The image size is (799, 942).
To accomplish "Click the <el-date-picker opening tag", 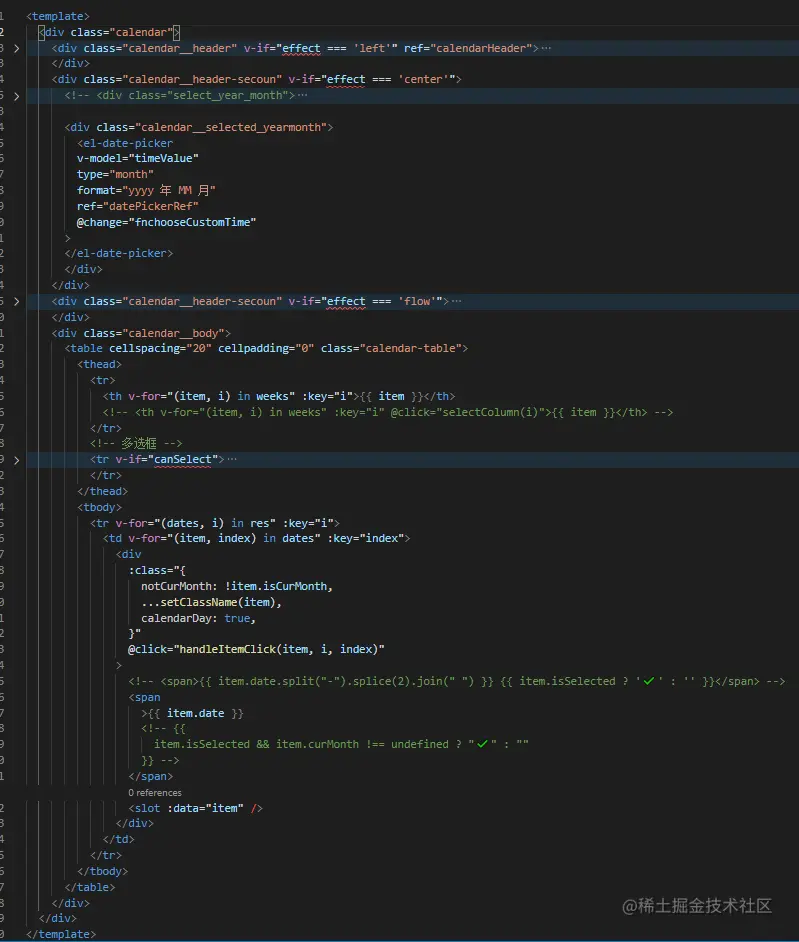I will tap(125, 143).
